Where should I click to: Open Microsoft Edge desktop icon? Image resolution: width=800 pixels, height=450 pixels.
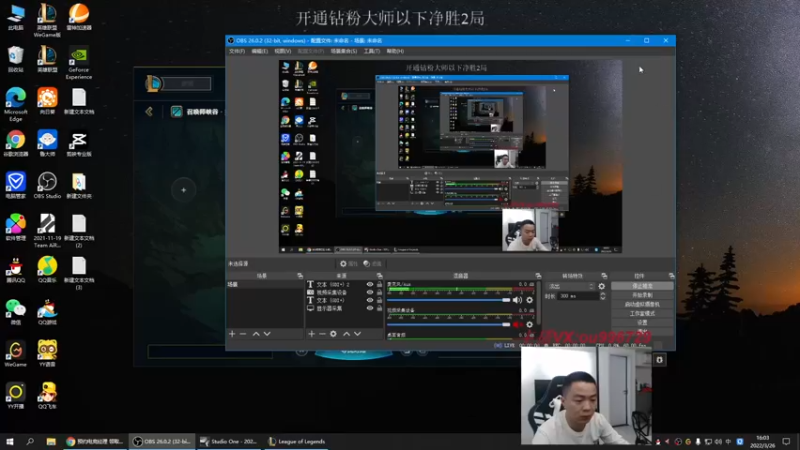(x=16, y=104)
